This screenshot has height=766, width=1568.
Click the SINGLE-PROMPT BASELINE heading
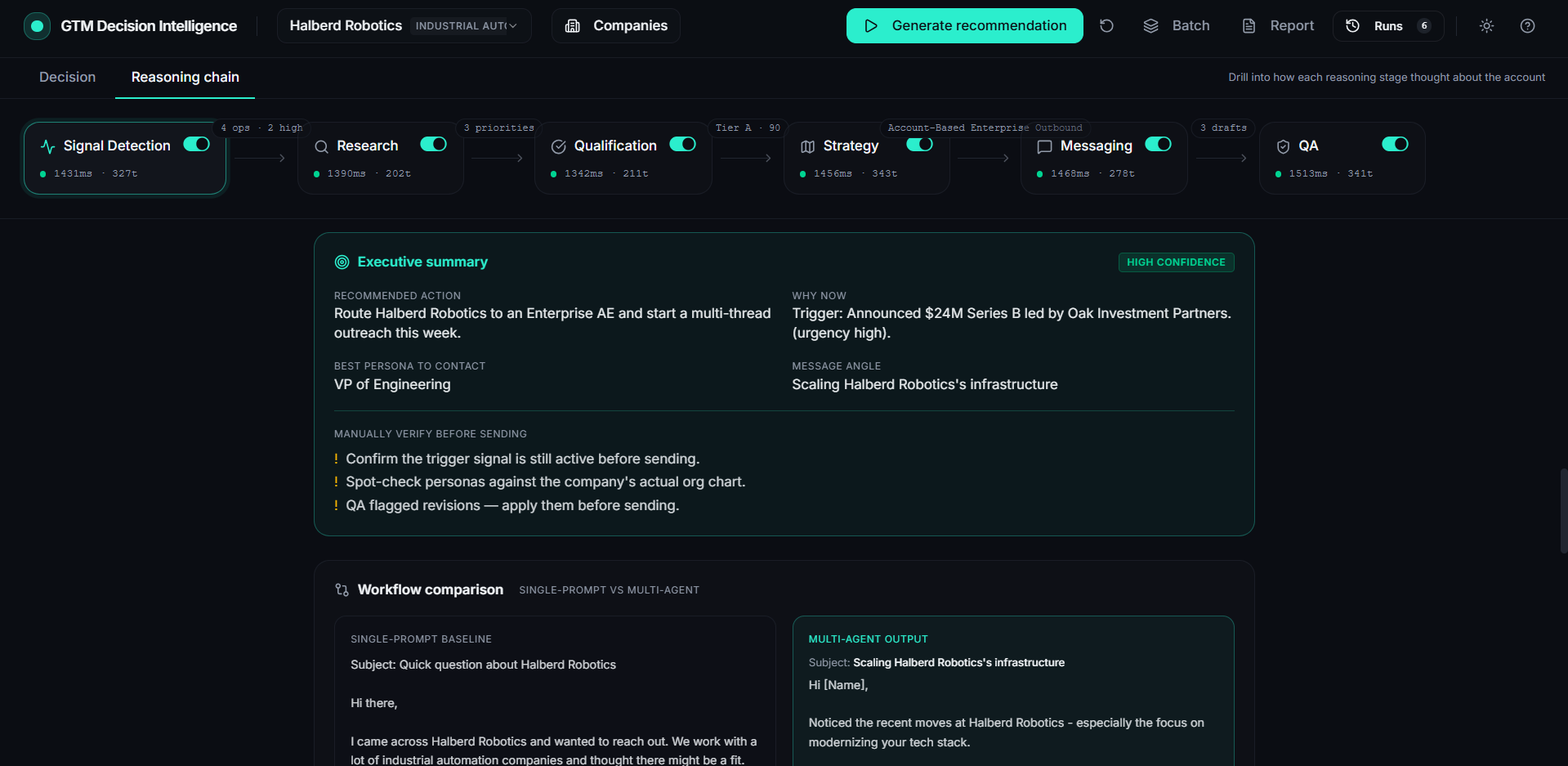(421, 639)
